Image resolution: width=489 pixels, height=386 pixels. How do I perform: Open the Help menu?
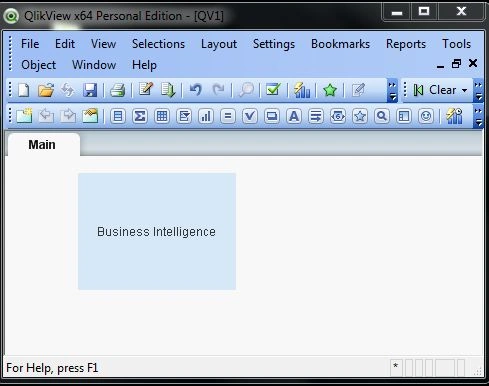coord(144,65)
